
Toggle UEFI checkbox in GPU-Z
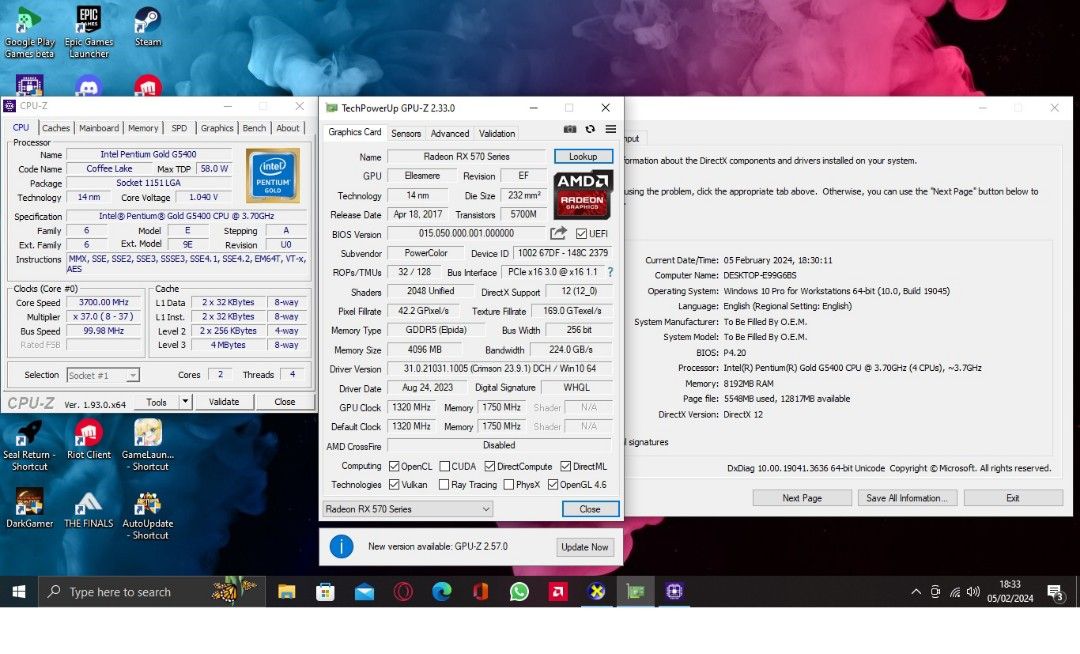[x=581, y=234]
